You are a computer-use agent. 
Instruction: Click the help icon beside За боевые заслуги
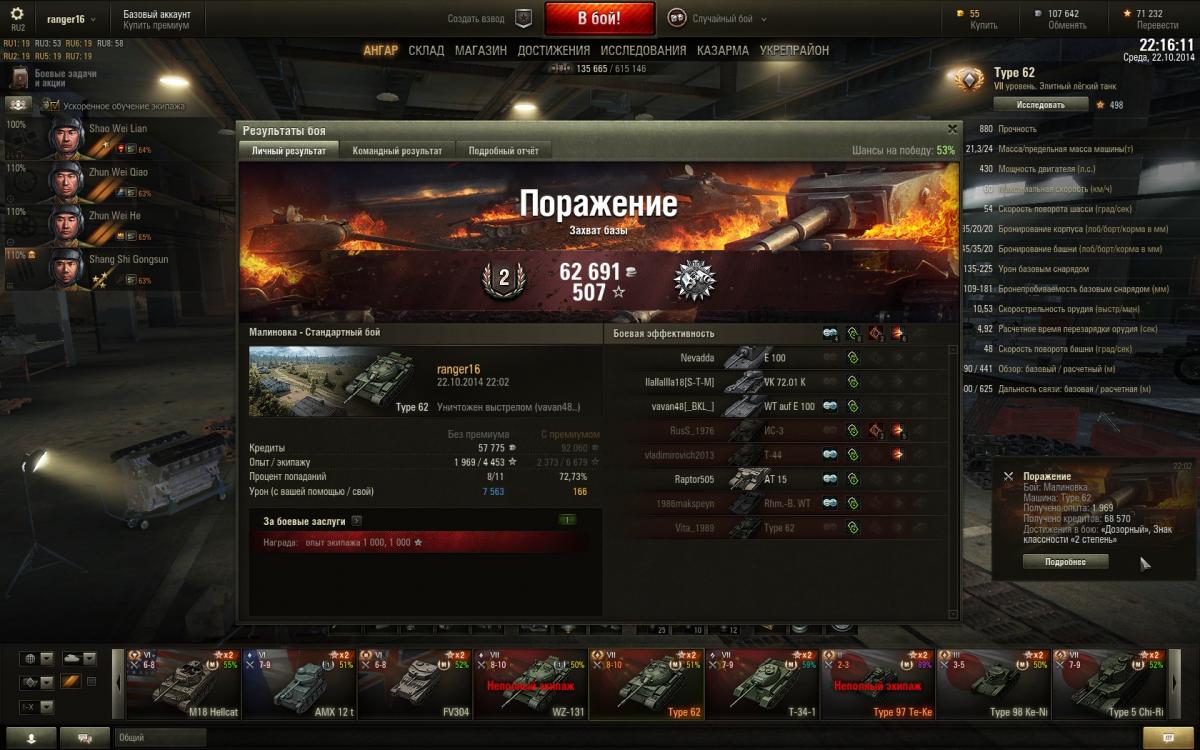pyautogui.click(x=356, y=521)
